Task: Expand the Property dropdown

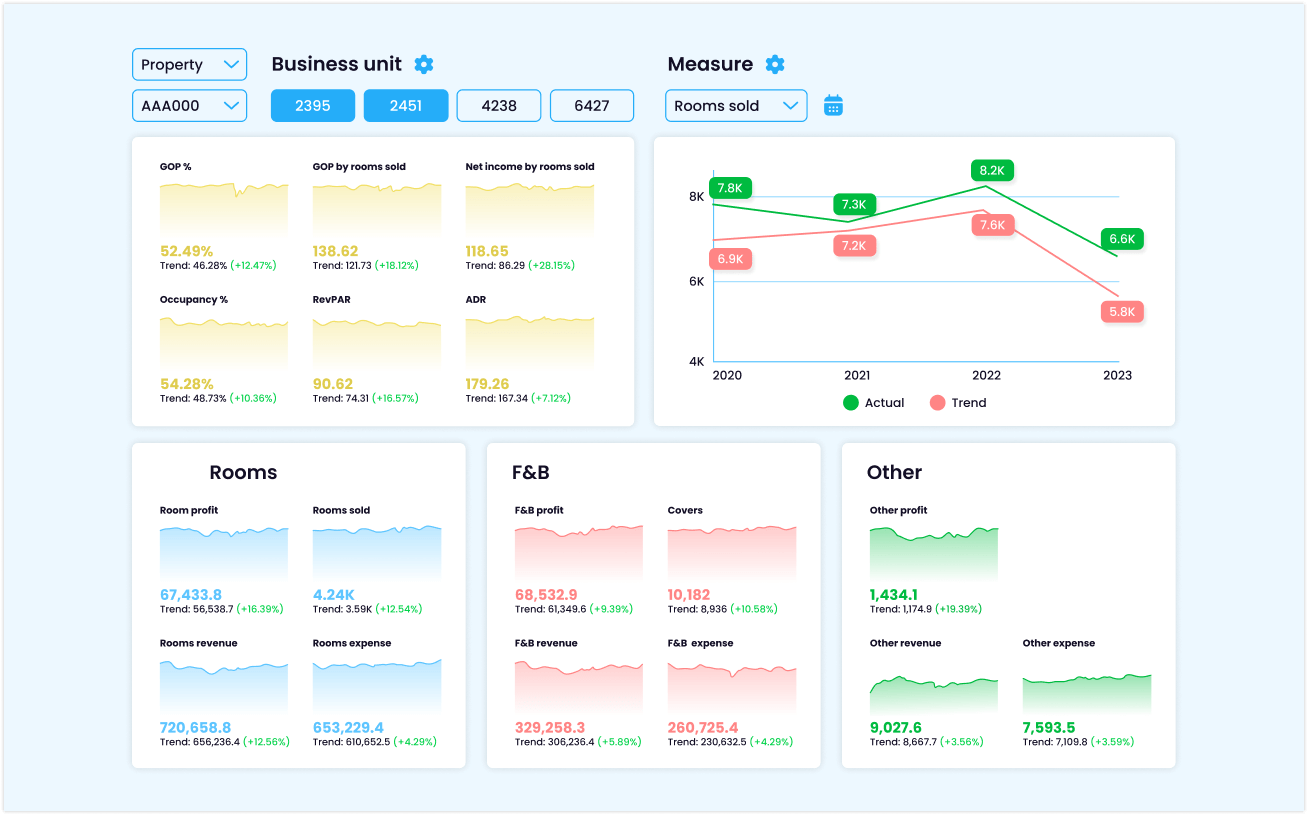Action: 189,65
